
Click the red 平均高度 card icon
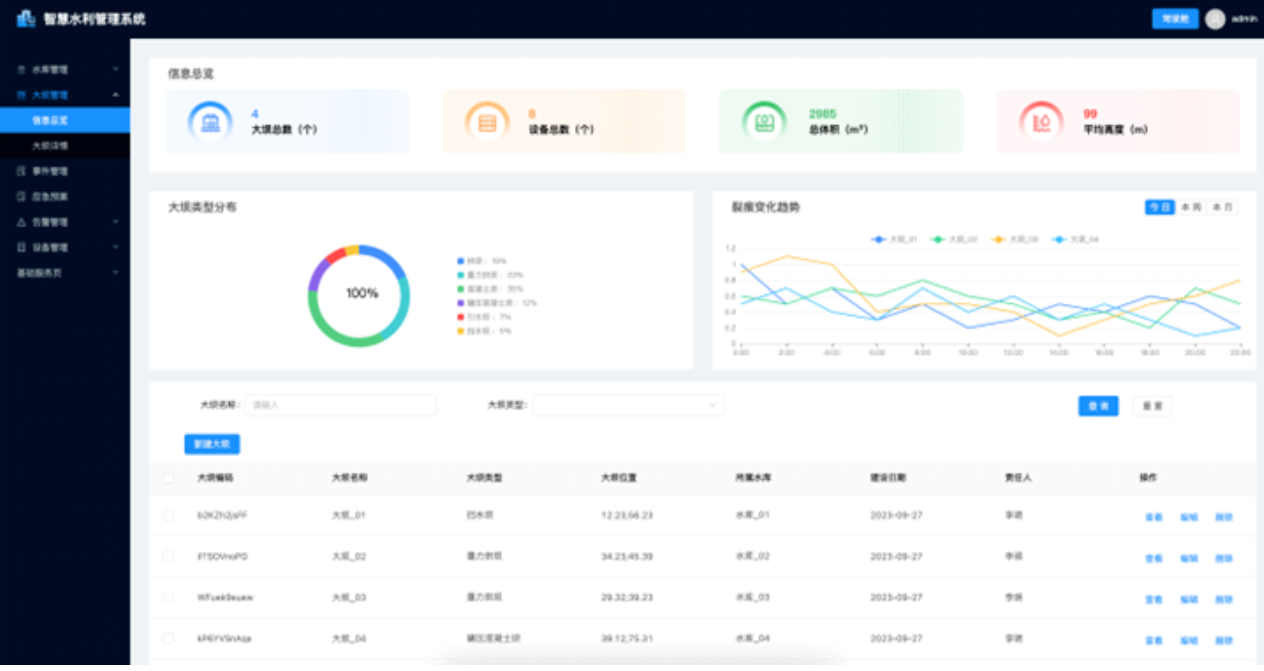pyautogui.click(x=1041, y=122)
